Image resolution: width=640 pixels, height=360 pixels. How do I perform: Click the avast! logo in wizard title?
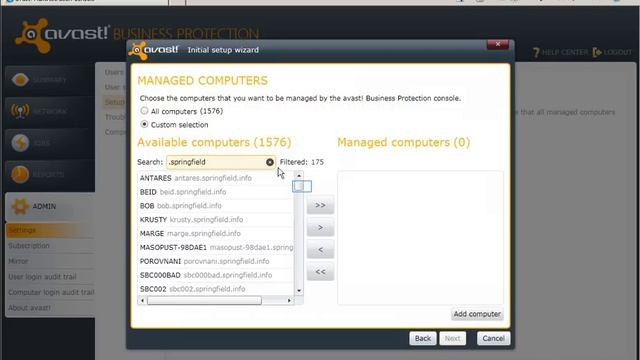click(154, 50)
